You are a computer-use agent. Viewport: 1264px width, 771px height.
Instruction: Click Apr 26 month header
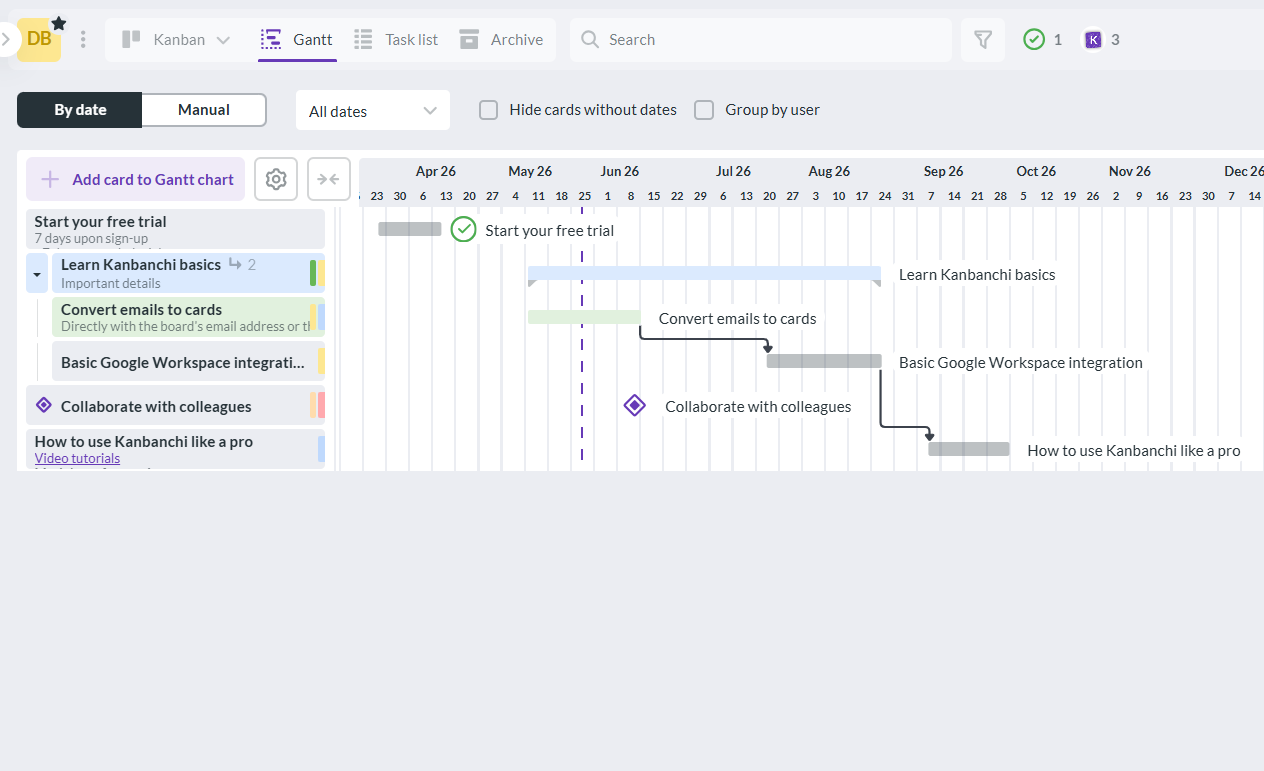click(x=436, y=171)
